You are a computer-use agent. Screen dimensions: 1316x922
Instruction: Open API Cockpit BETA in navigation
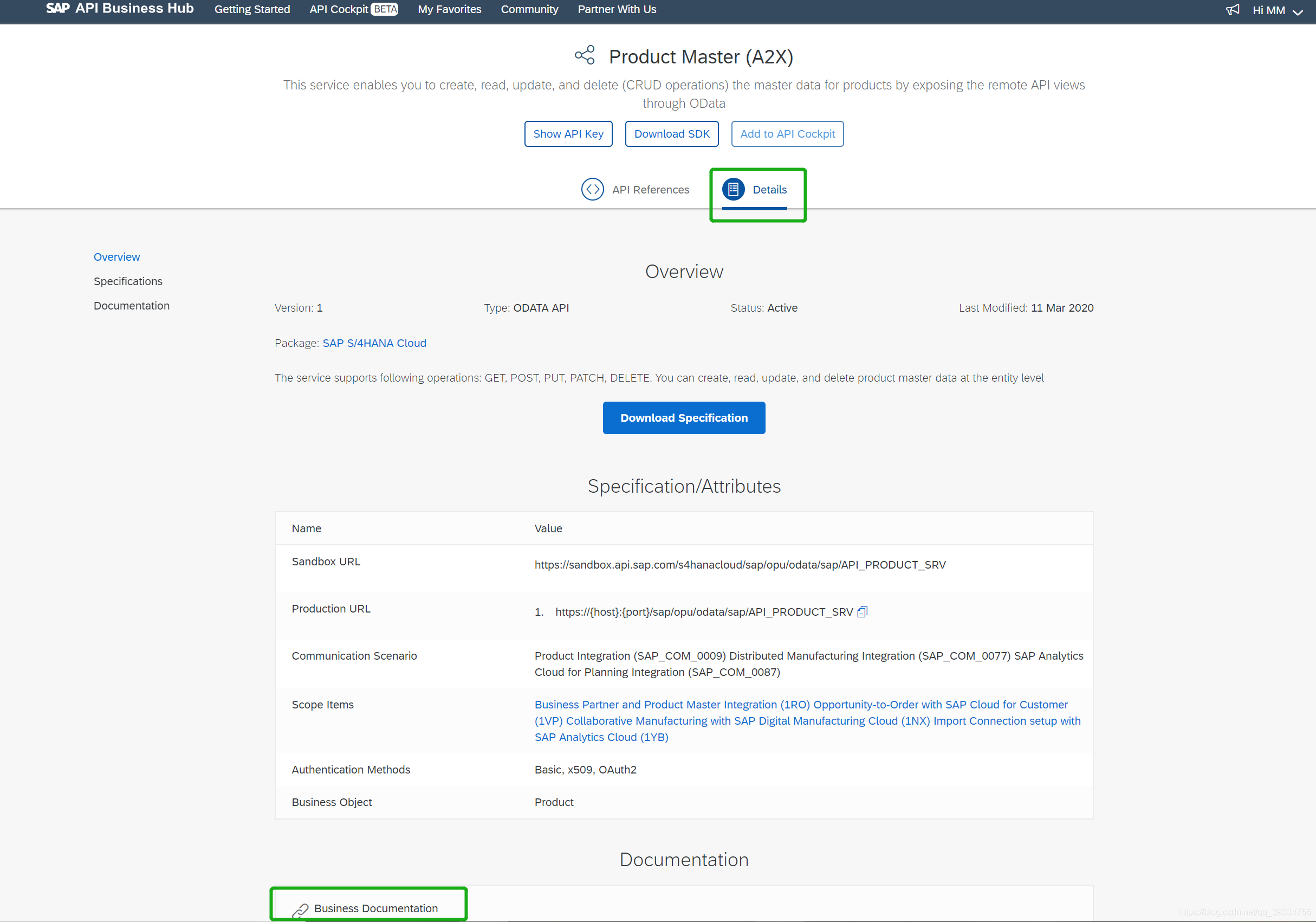tap(353, 9)
